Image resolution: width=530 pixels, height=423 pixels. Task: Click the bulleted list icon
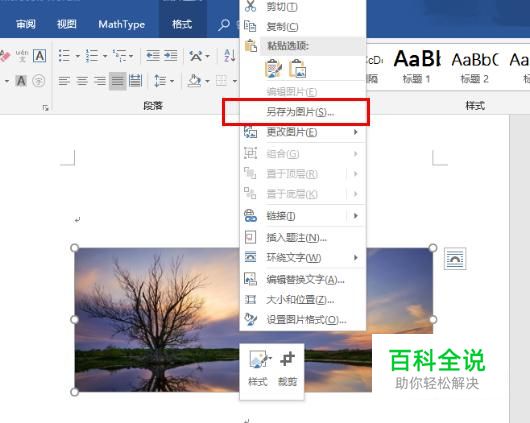click(x=64, y=55)
